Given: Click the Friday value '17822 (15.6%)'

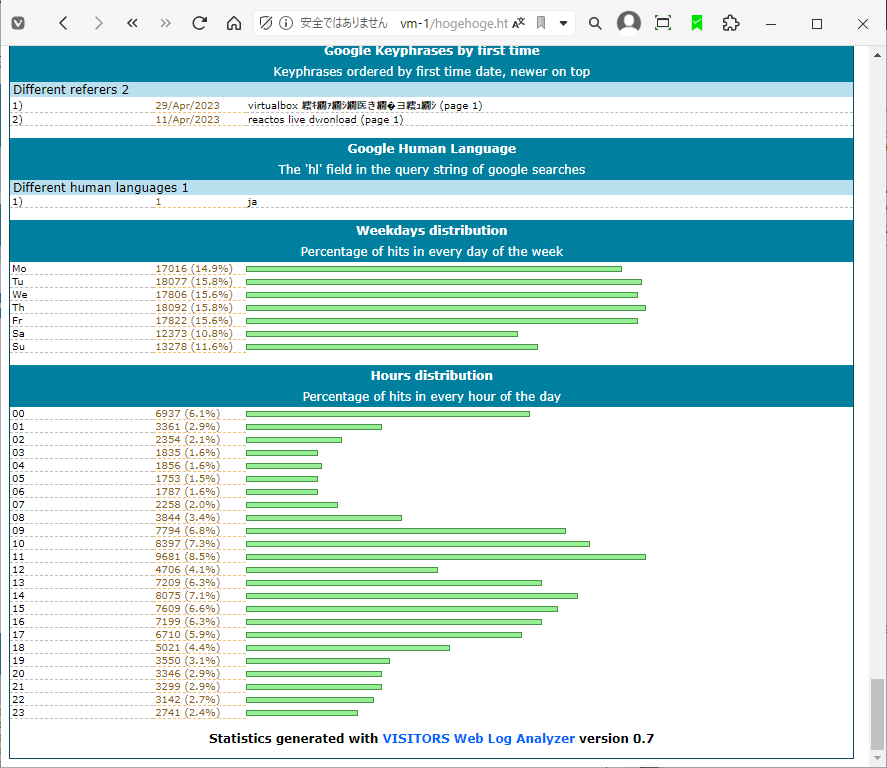Looking at the screenshot, I should tap(194, 321).
